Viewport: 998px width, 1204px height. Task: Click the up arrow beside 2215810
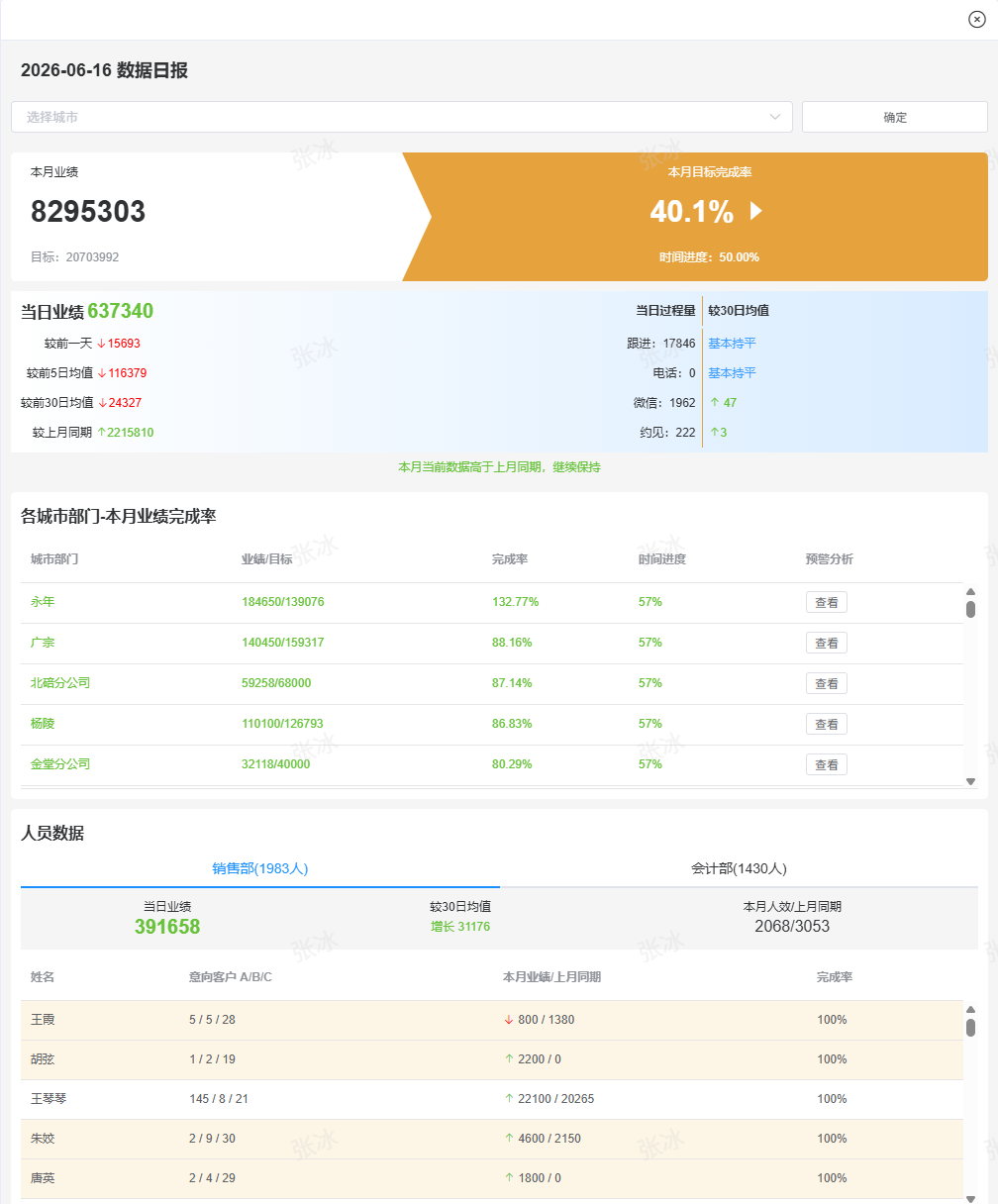pyautogui.click(x=101, y=433)
